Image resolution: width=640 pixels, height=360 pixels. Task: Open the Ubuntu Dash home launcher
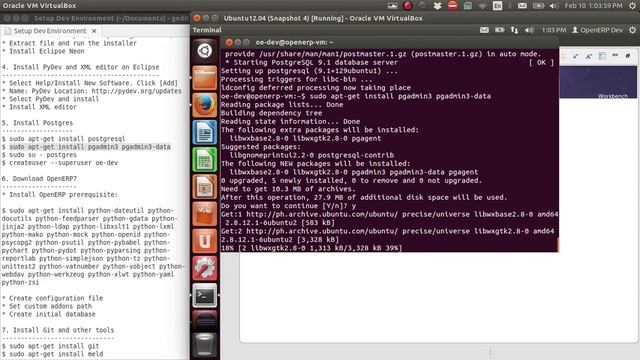(204, 51)
